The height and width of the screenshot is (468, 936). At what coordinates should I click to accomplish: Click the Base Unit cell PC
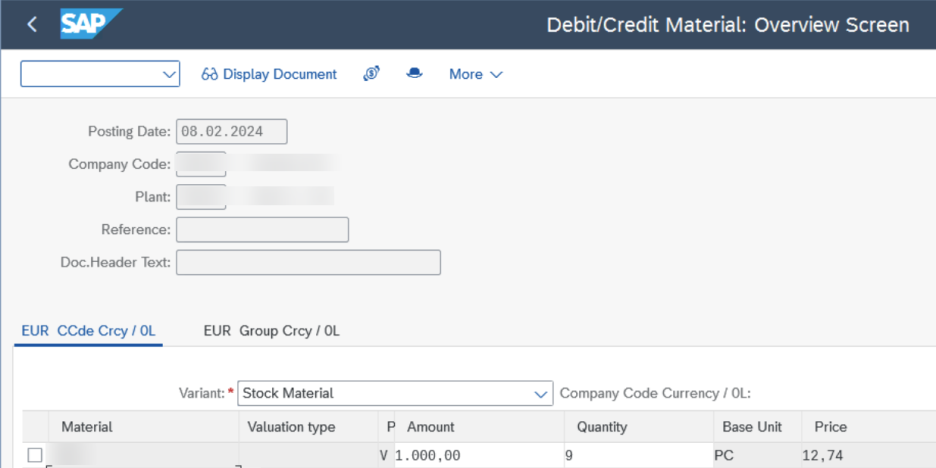[x=757, y=455]
